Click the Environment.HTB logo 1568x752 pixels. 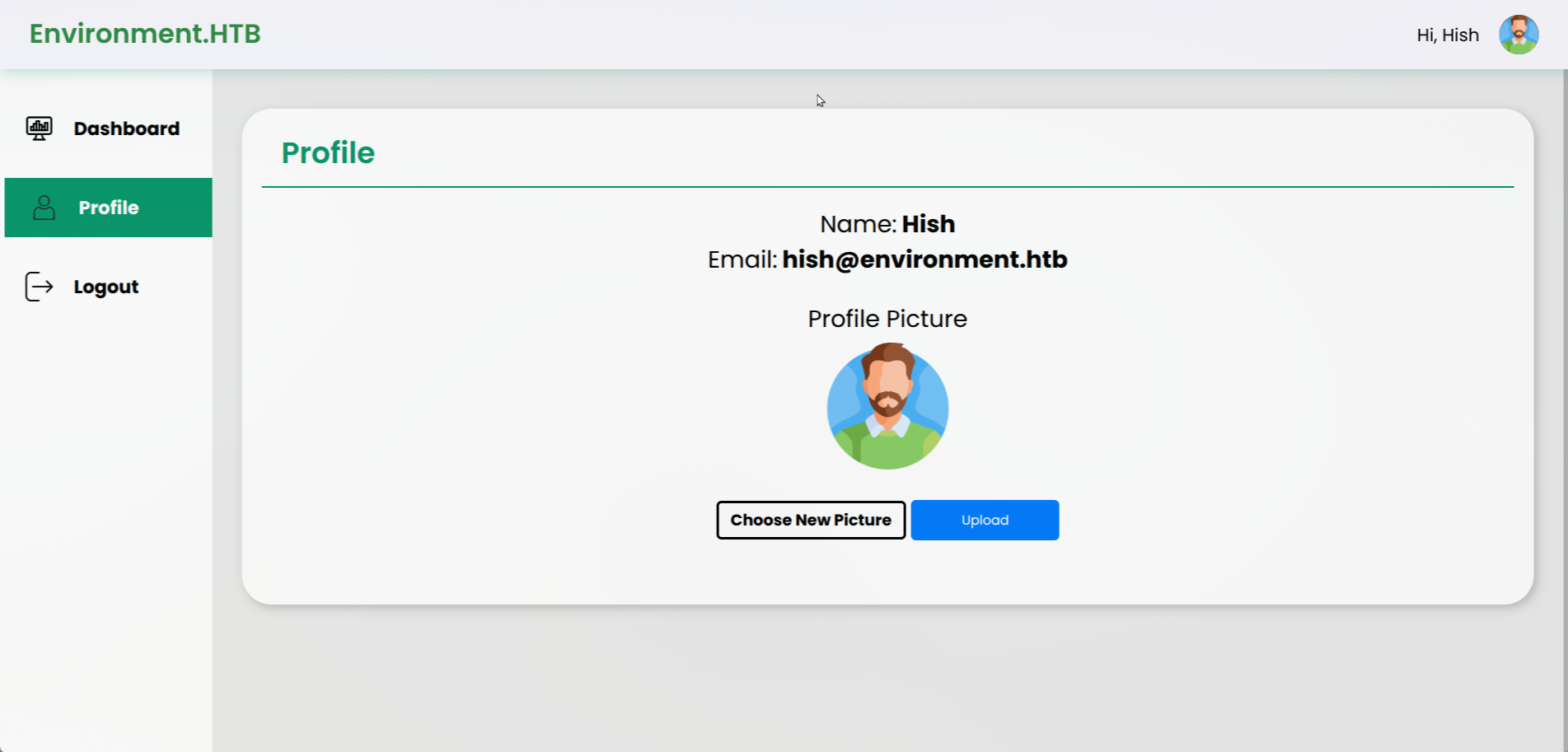pyautogui.click(x=145, y=34)
